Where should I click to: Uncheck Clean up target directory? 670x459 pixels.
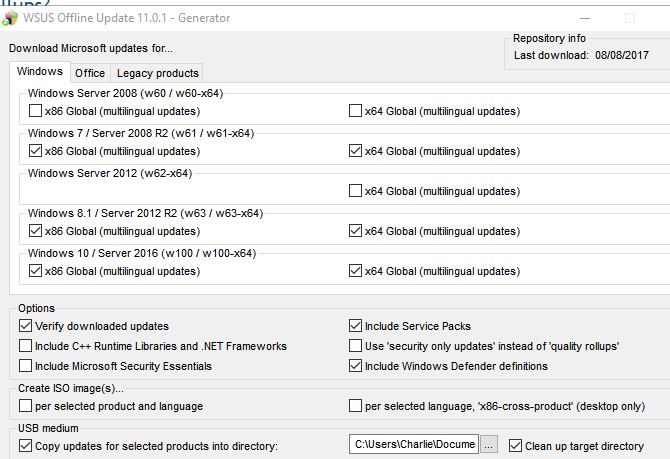pyautogui.click(x=516, y=445)
